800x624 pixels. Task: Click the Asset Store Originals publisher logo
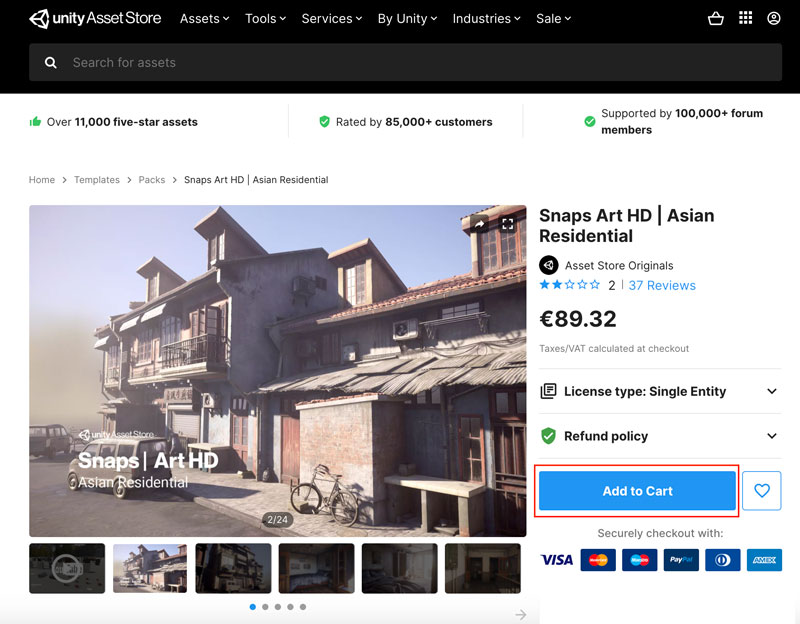(x=548, y=265)
